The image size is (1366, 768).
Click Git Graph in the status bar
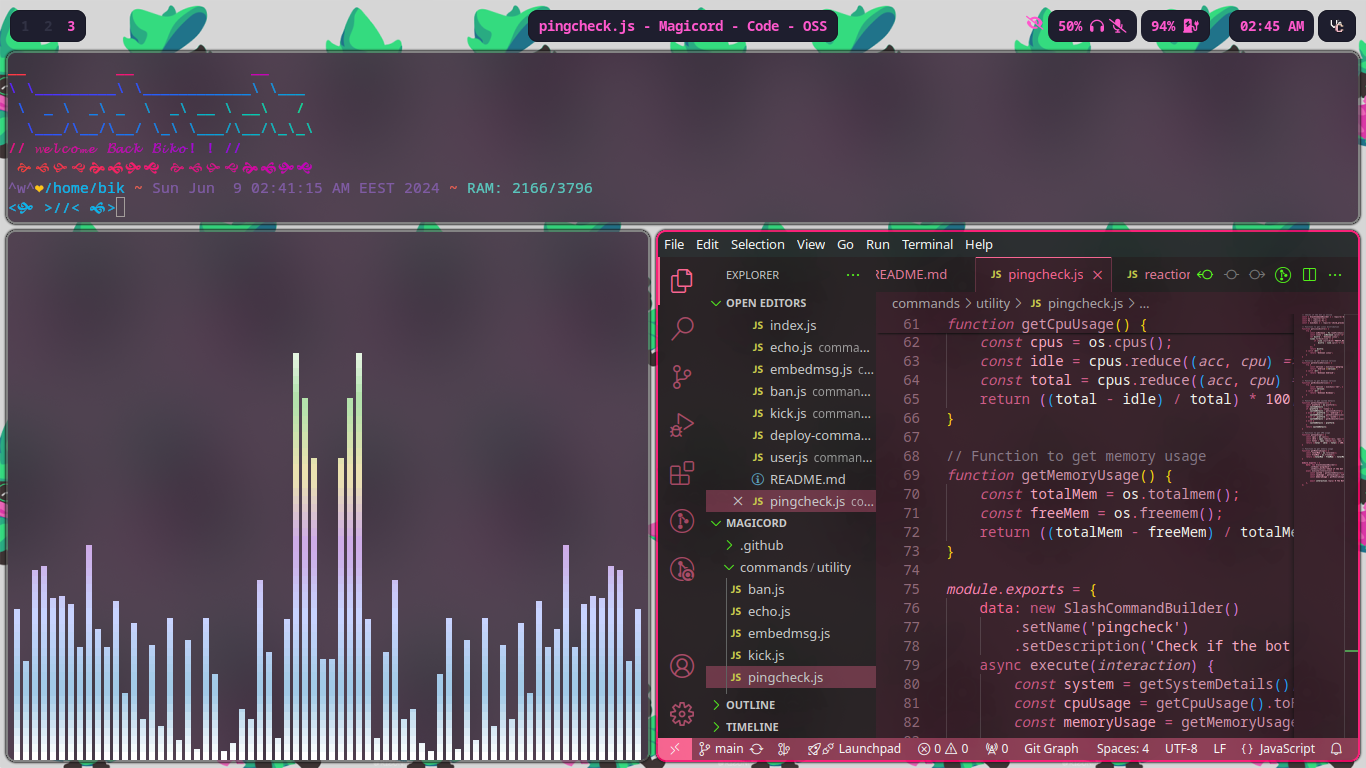click(1051, 748)
